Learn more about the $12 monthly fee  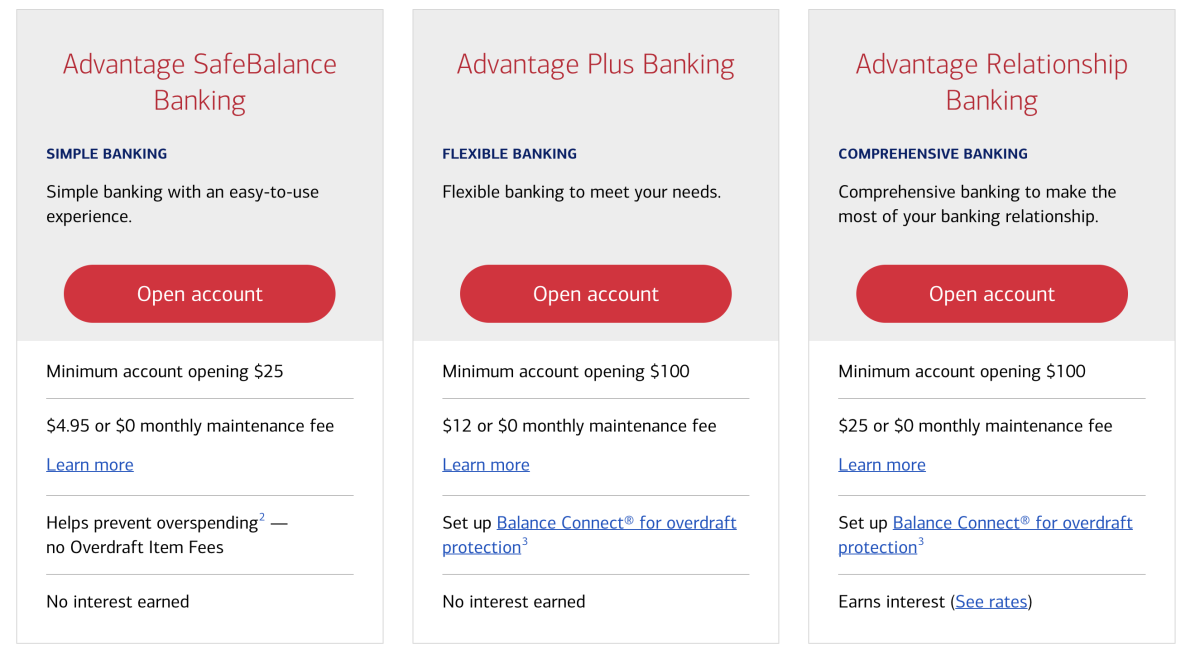pos(486,465)
